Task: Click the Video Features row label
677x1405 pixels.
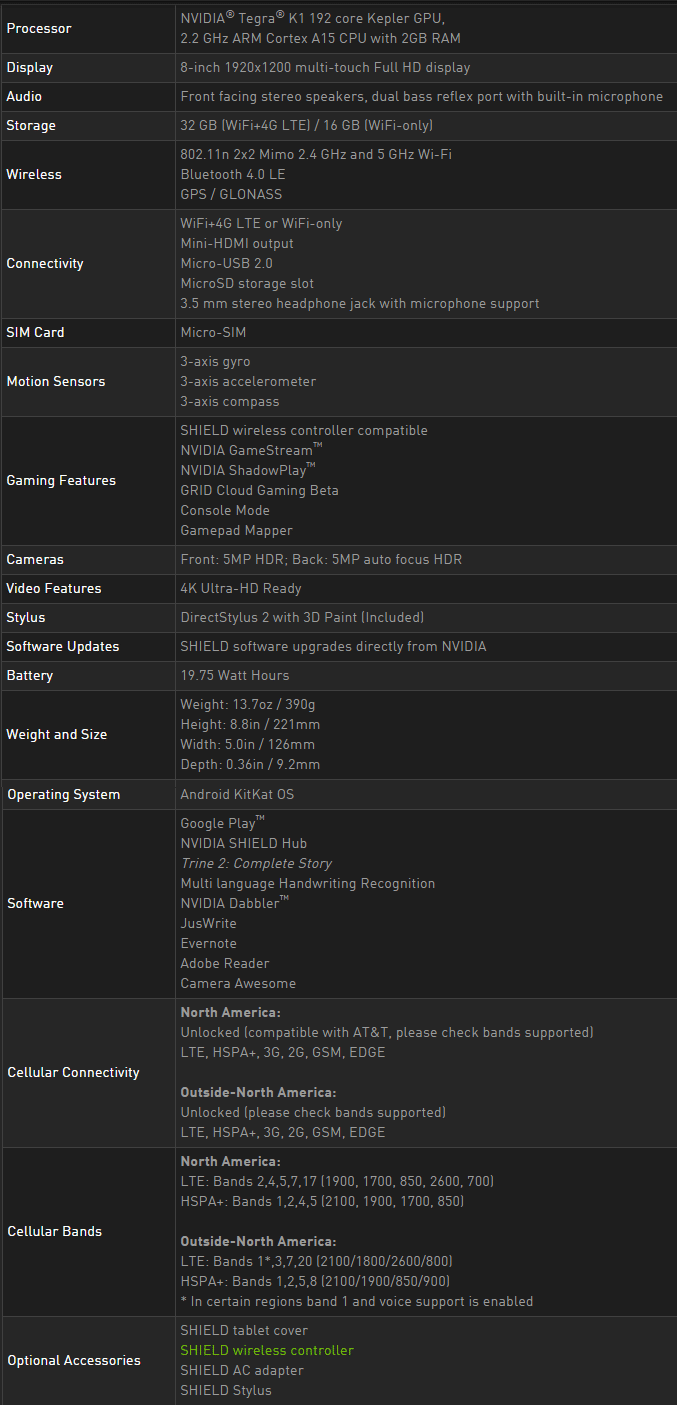Action: (55, 588)
